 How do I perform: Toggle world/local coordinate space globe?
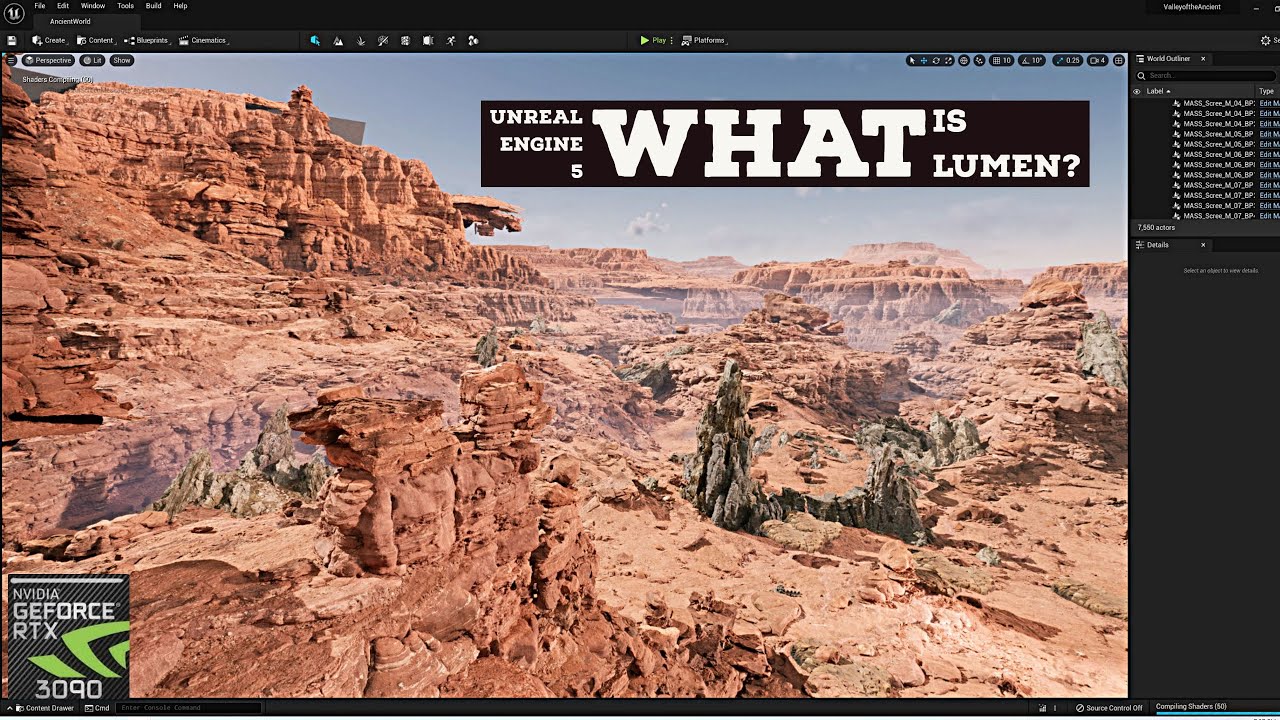pyautogui.click(x=964, y=60)
